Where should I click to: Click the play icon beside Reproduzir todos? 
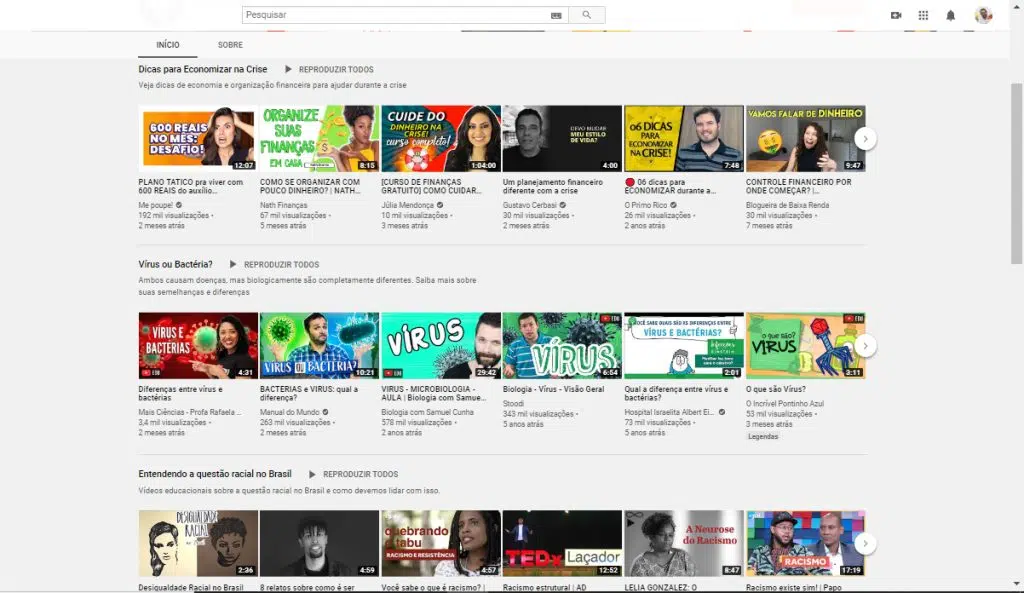[x=289, y=69]
